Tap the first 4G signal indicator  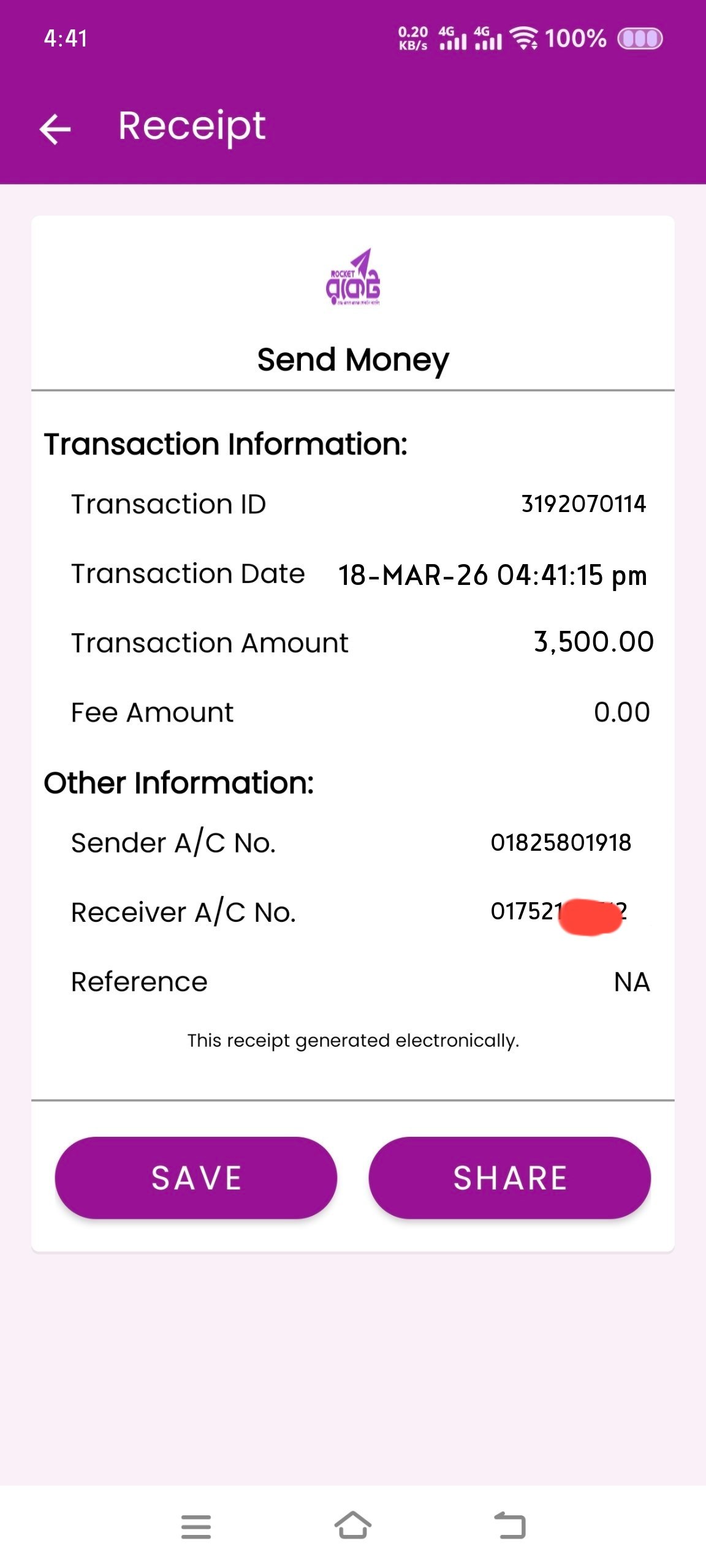point(452,39)
